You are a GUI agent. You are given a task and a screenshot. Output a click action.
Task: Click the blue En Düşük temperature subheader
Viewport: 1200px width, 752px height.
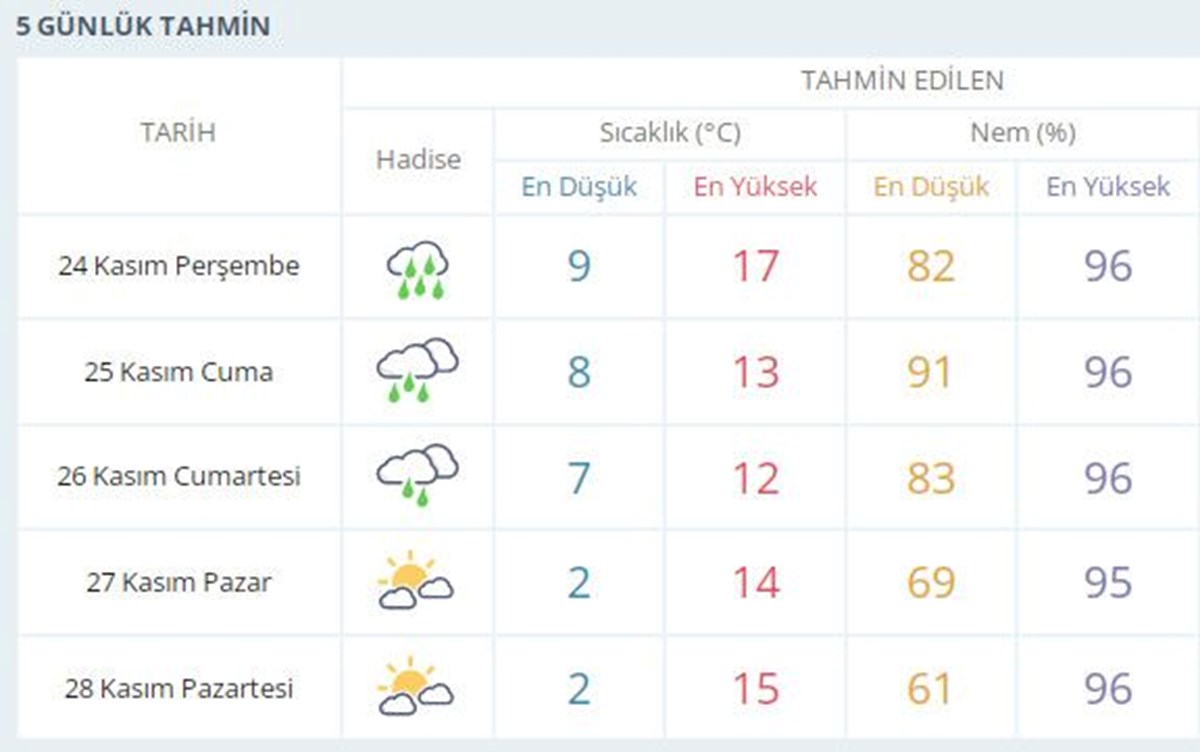[579, 187]
